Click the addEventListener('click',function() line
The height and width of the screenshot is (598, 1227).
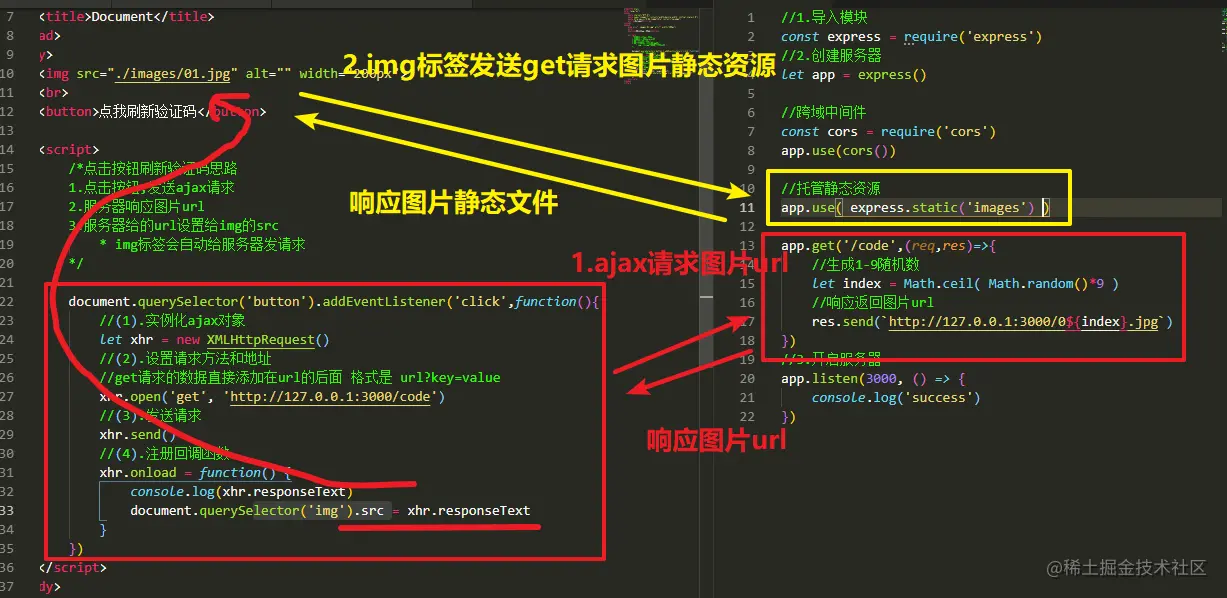(333, 301)
